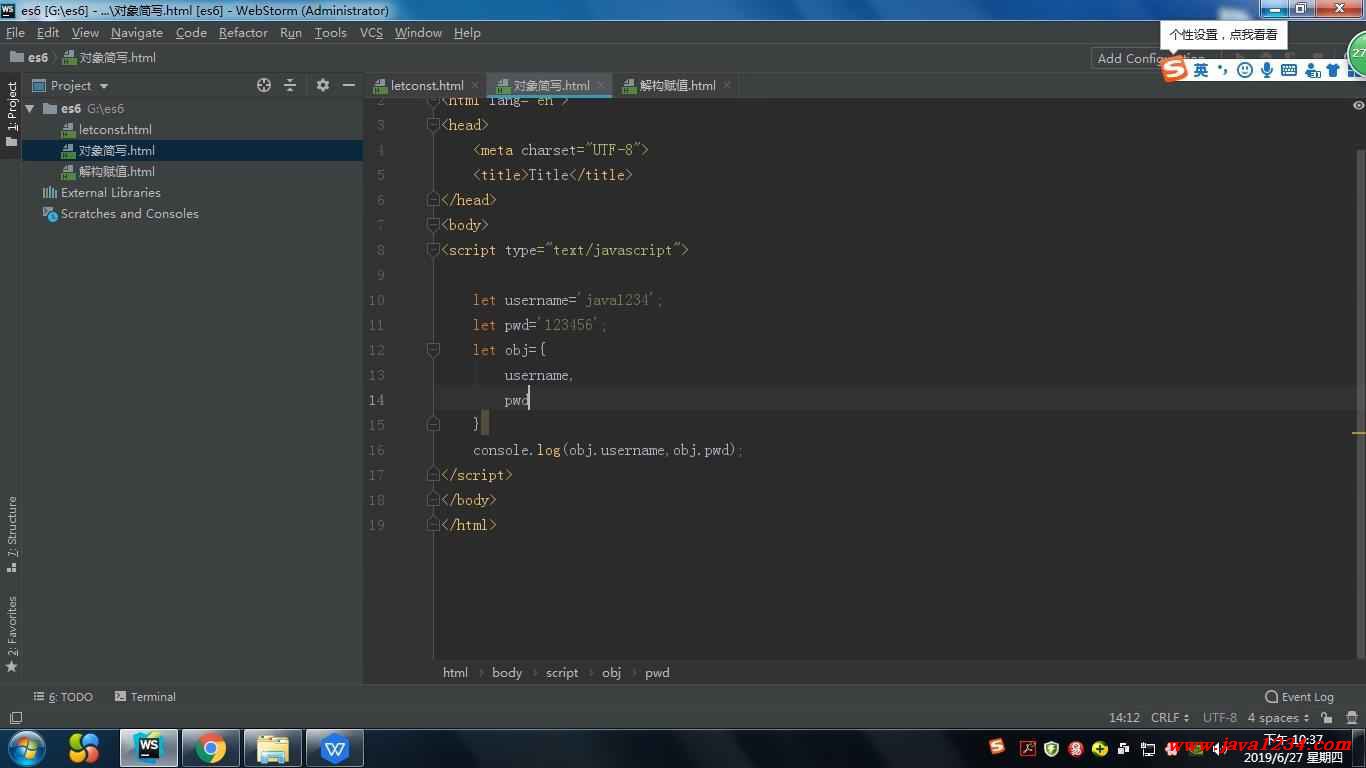
Task: Click the blue W app taskbar icon
Action: pos(335,748)
